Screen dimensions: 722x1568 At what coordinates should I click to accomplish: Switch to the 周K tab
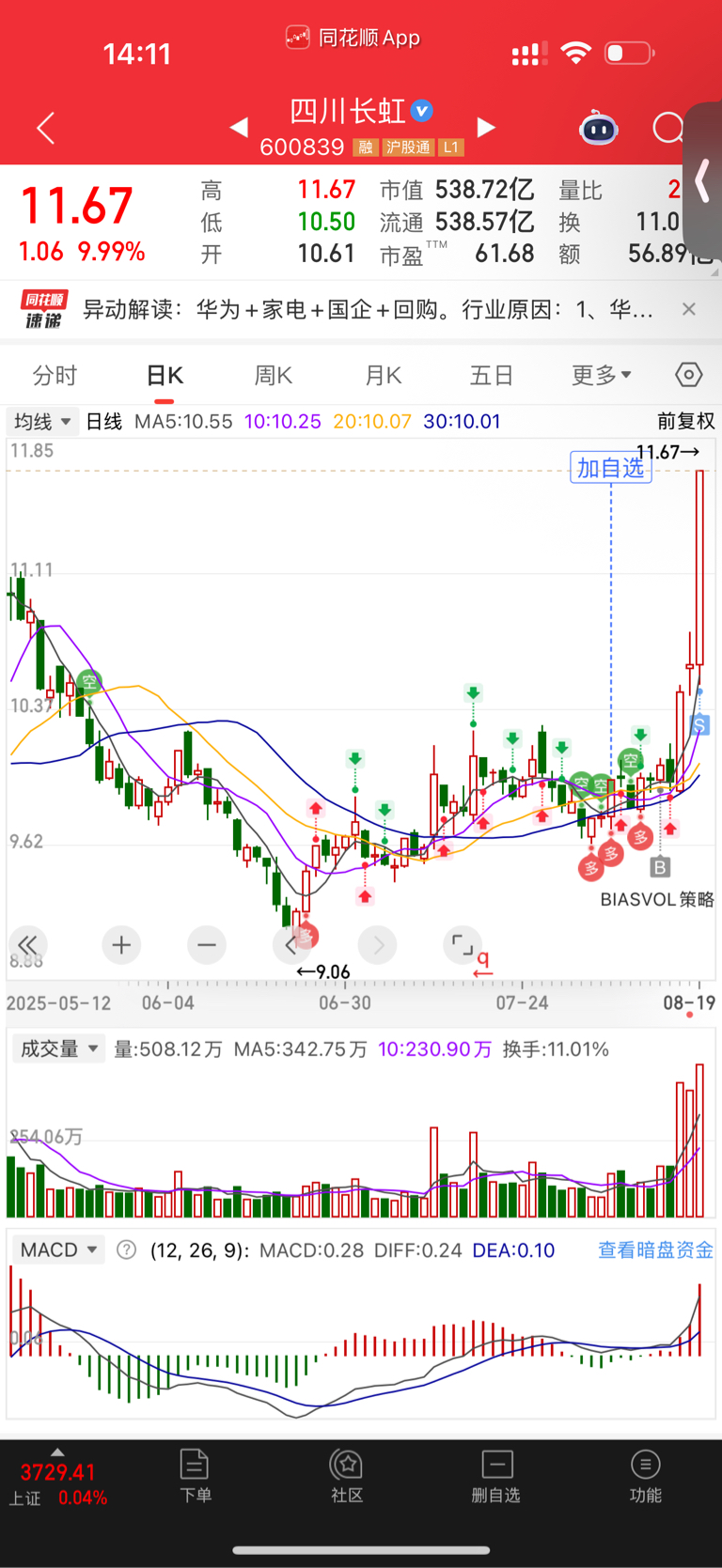(x=274, y=376)
